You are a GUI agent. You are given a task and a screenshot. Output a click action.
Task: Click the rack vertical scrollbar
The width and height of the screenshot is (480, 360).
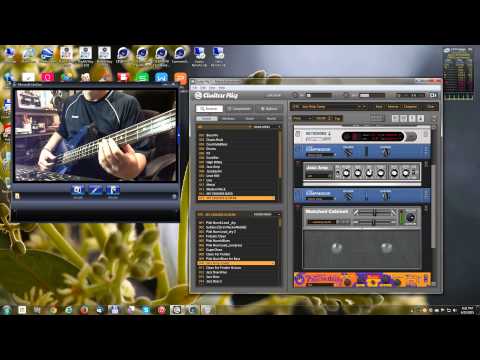pyautogui.click(x=433, y=205)
